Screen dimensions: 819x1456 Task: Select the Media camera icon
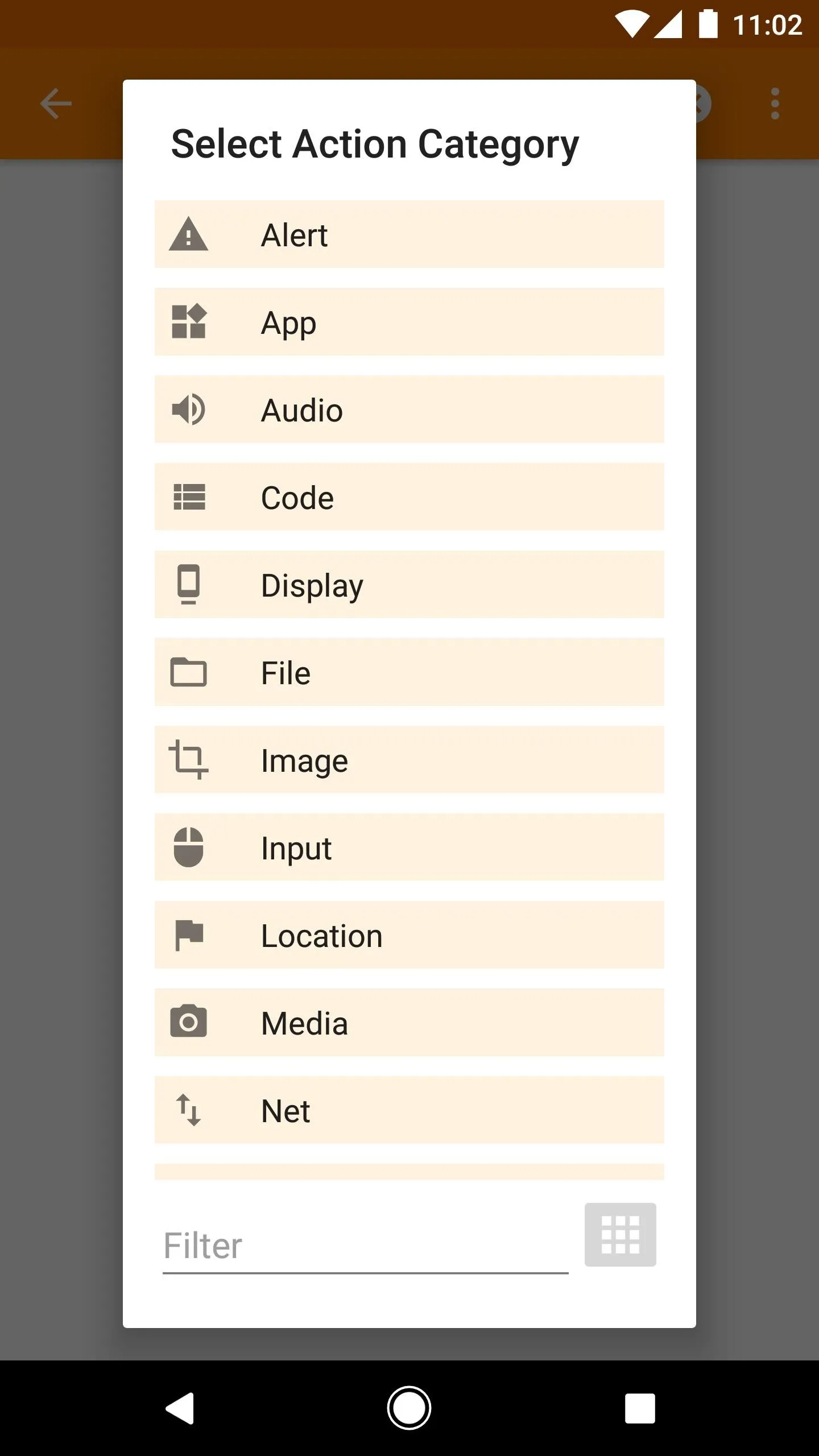coord(188,1021)
